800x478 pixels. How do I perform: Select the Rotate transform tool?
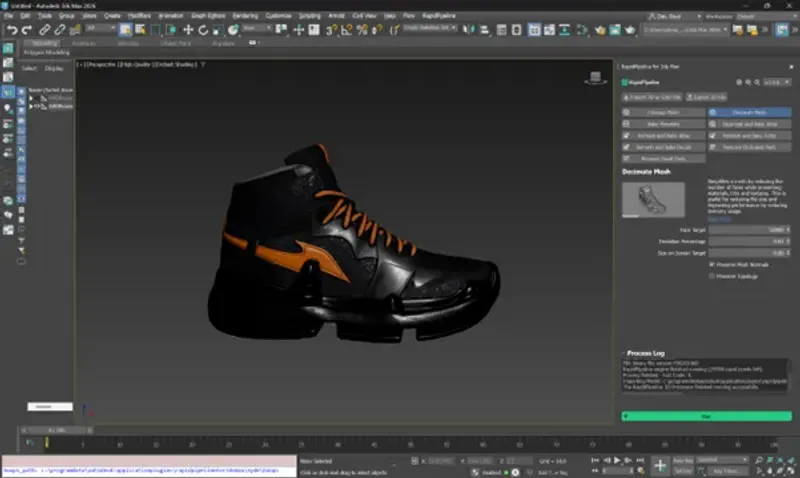tap(202, 30)
